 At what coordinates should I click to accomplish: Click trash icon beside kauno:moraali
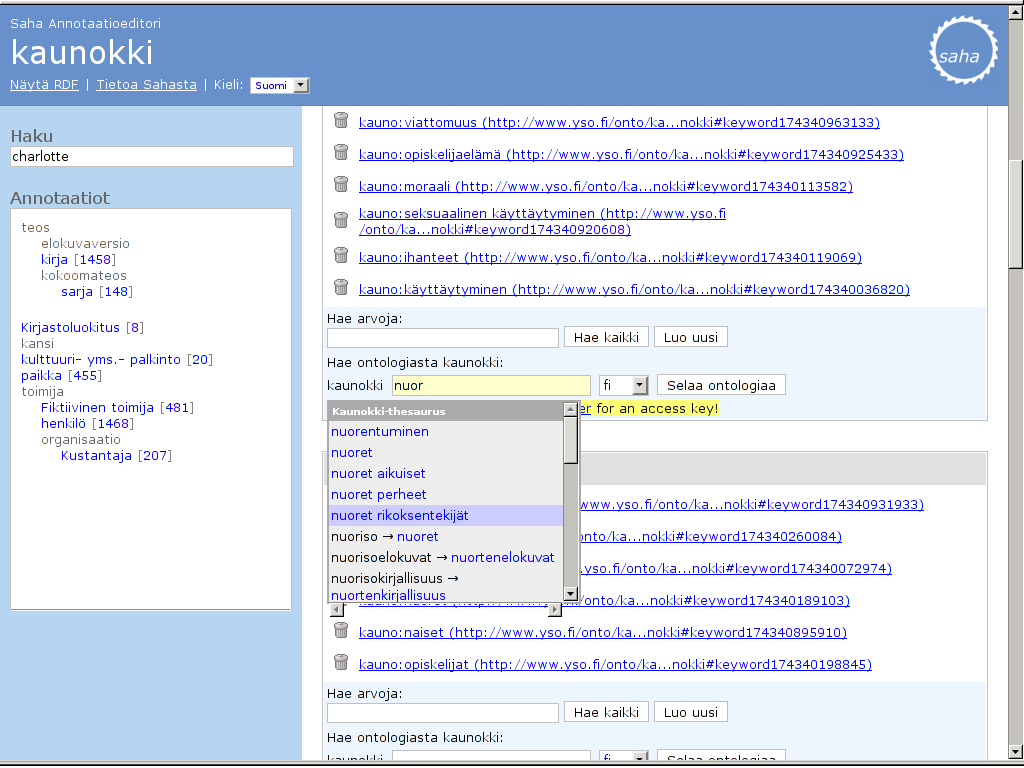pos(341,184)
